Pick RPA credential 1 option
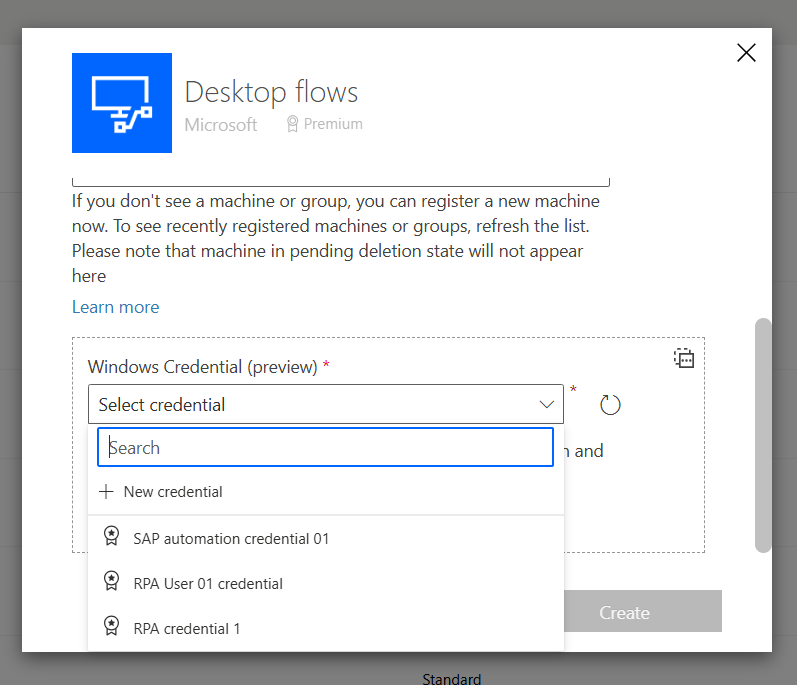The height and width of the screenshot is (685, 797). [x=326, y=629]
